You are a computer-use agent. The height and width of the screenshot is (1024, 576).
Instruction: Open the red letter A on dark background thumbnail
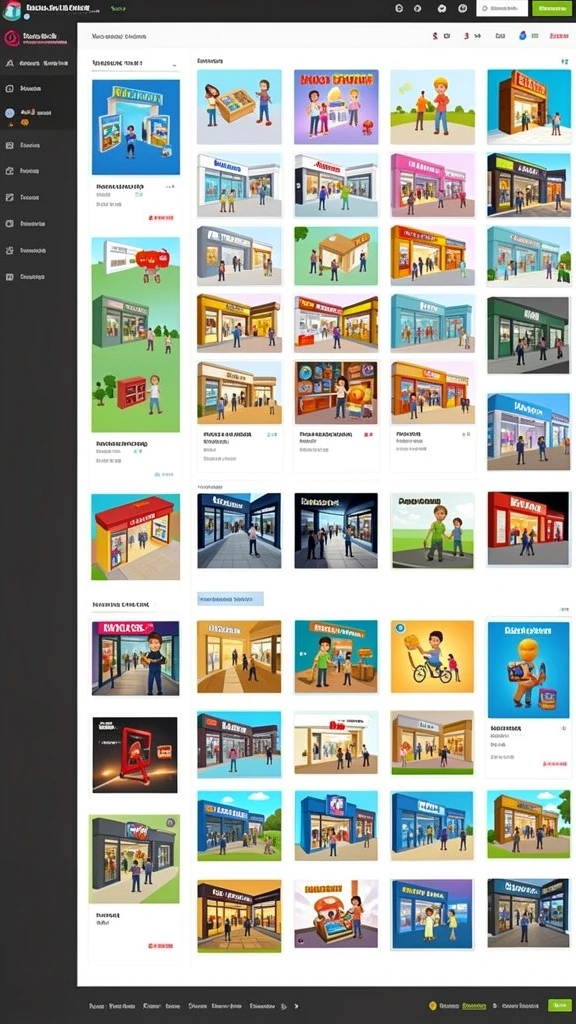click(135, 755)
